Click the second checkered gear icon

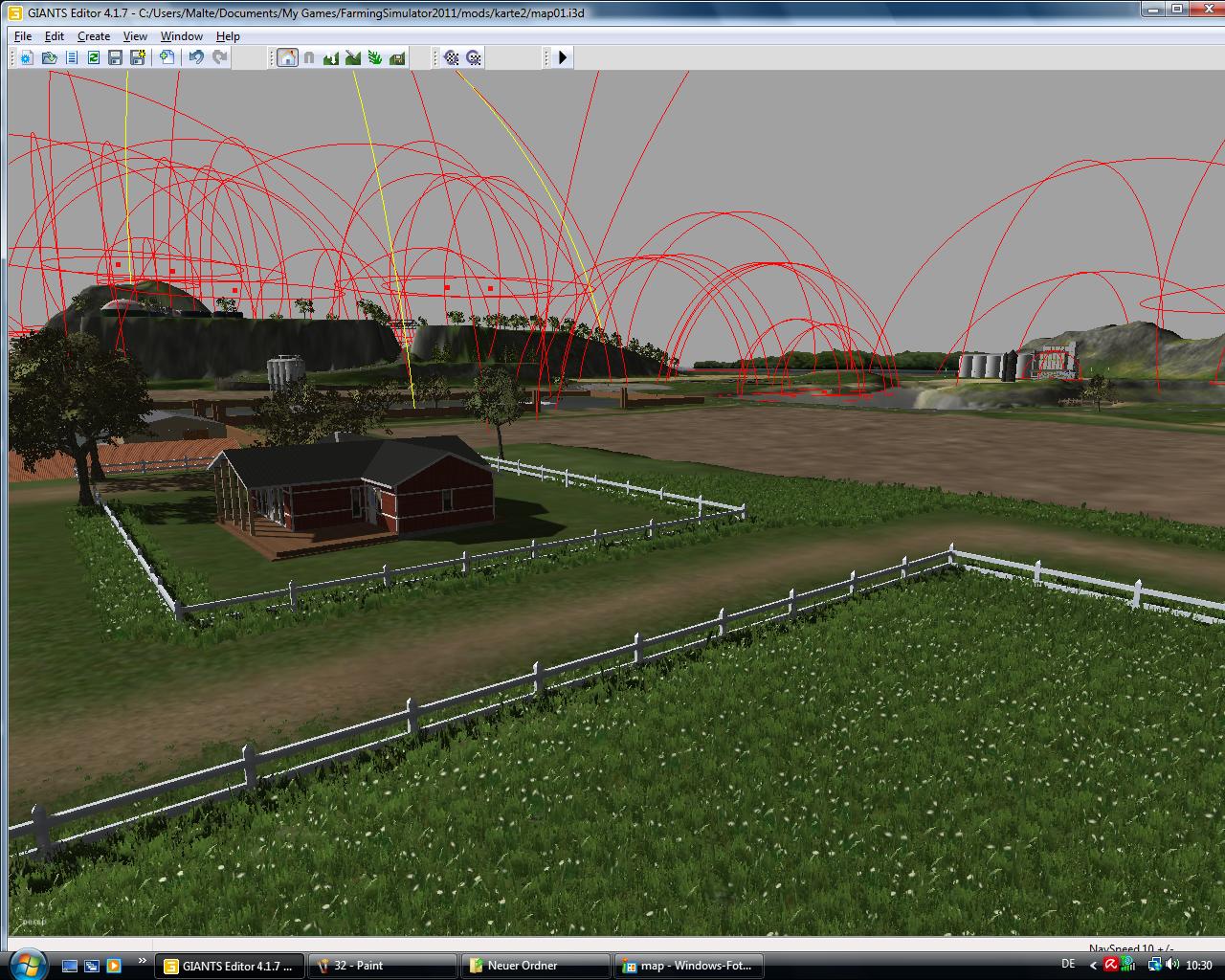pos(473,57)
